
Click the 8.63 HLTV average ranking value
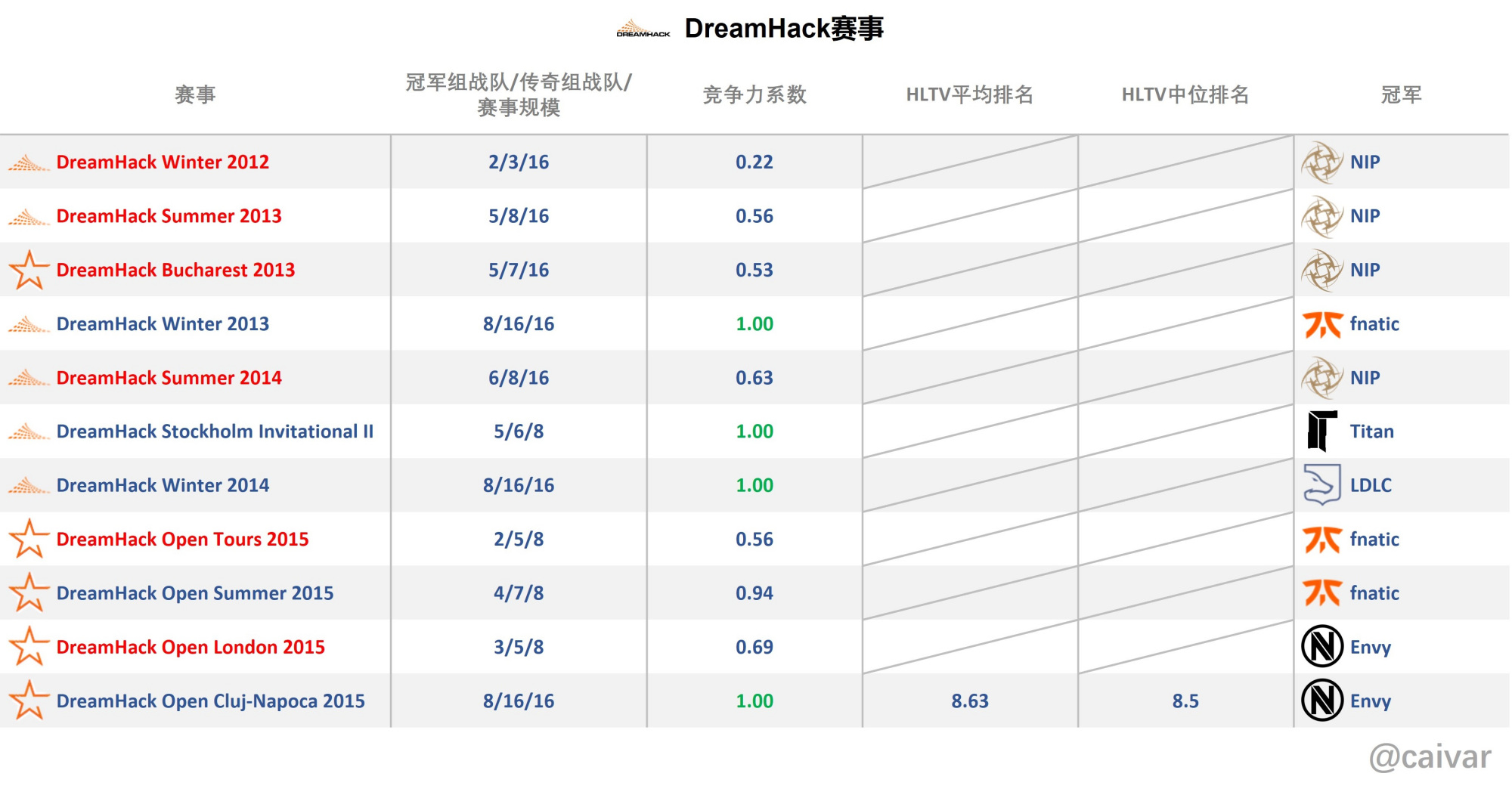pyautogui.click(x=970, y=701)
